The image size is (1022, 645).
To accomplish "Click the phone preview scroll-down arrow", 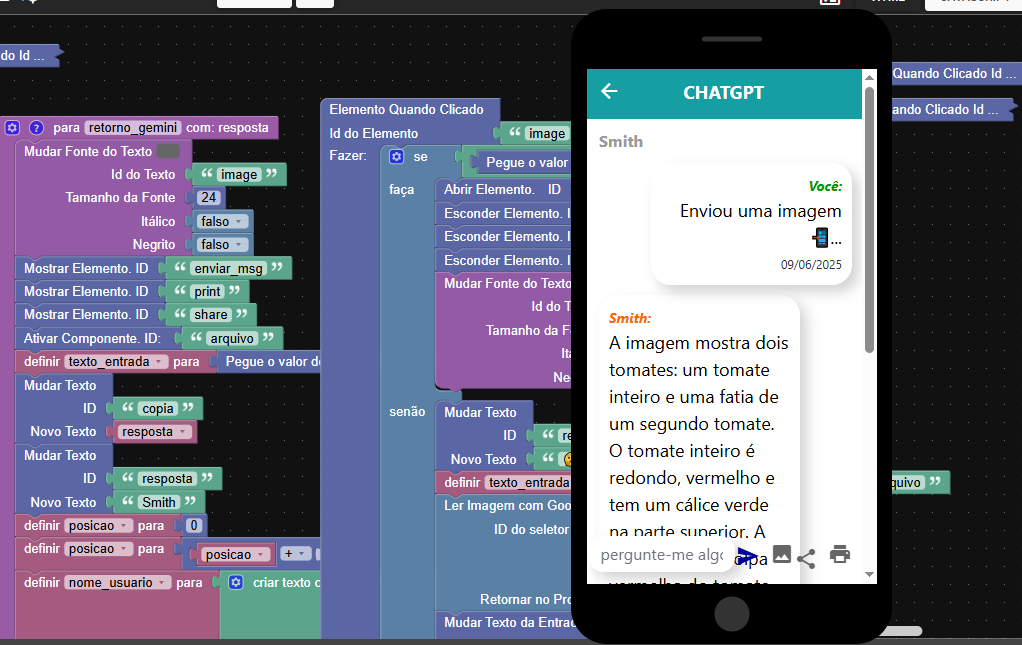I will click(869, 574).
